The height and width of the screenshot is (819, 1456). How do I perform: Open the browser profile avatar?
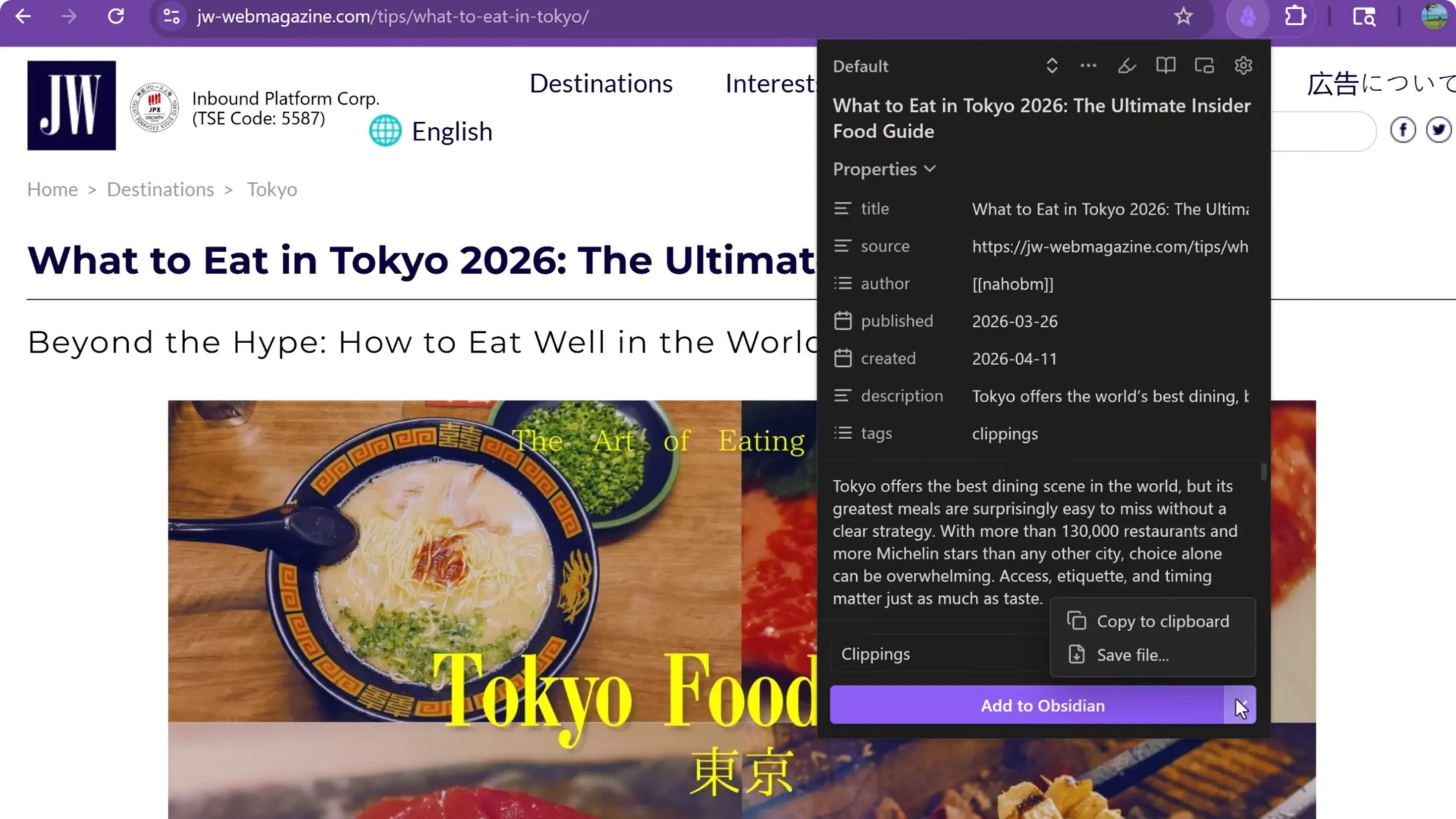1434,16
